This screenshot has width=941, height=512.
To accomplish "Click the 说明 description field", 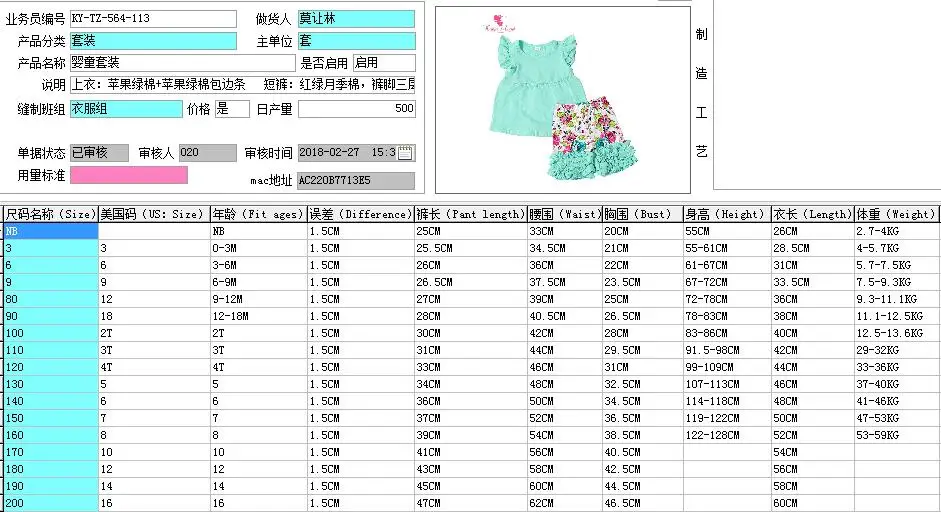I will pos(242,85).
